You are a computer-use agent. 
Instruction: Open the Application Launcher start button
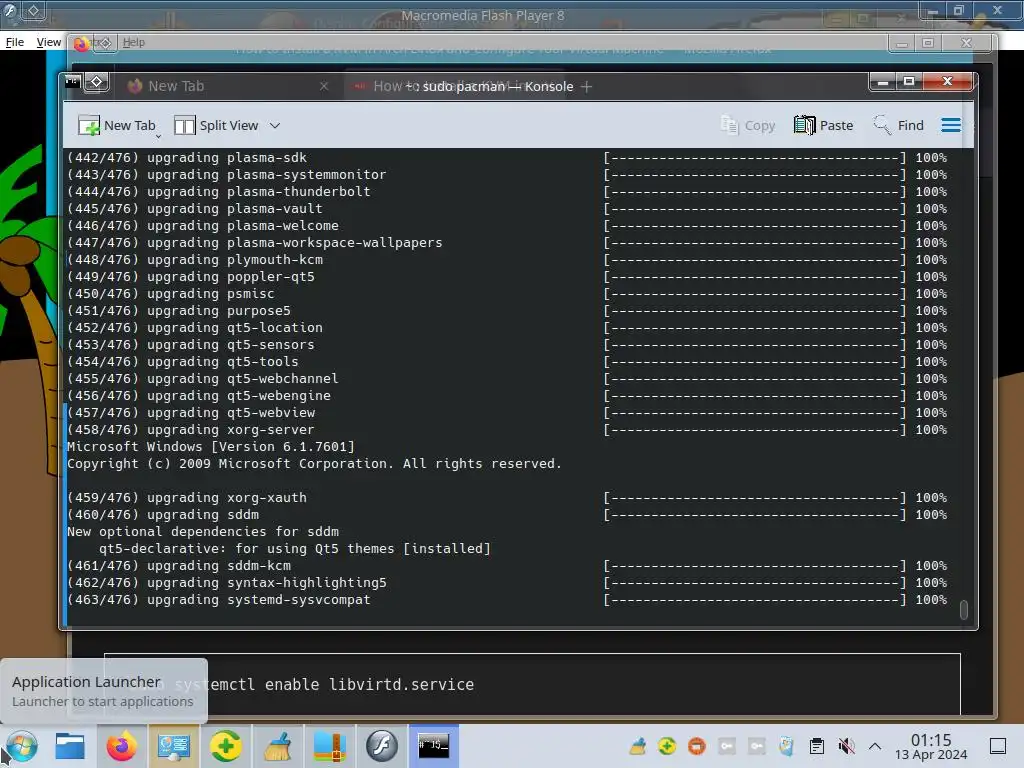click(x=21, y=746)
